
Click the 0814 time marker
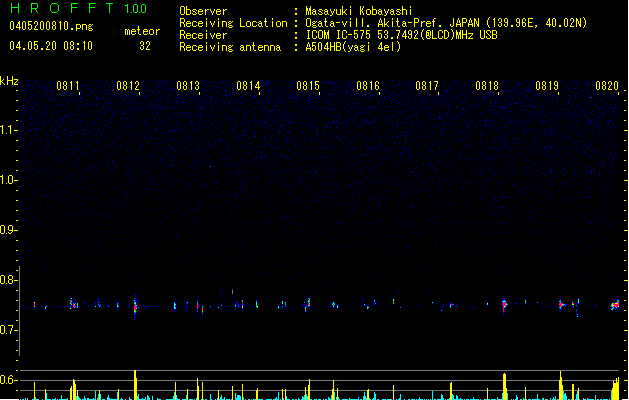pos(248,86)
